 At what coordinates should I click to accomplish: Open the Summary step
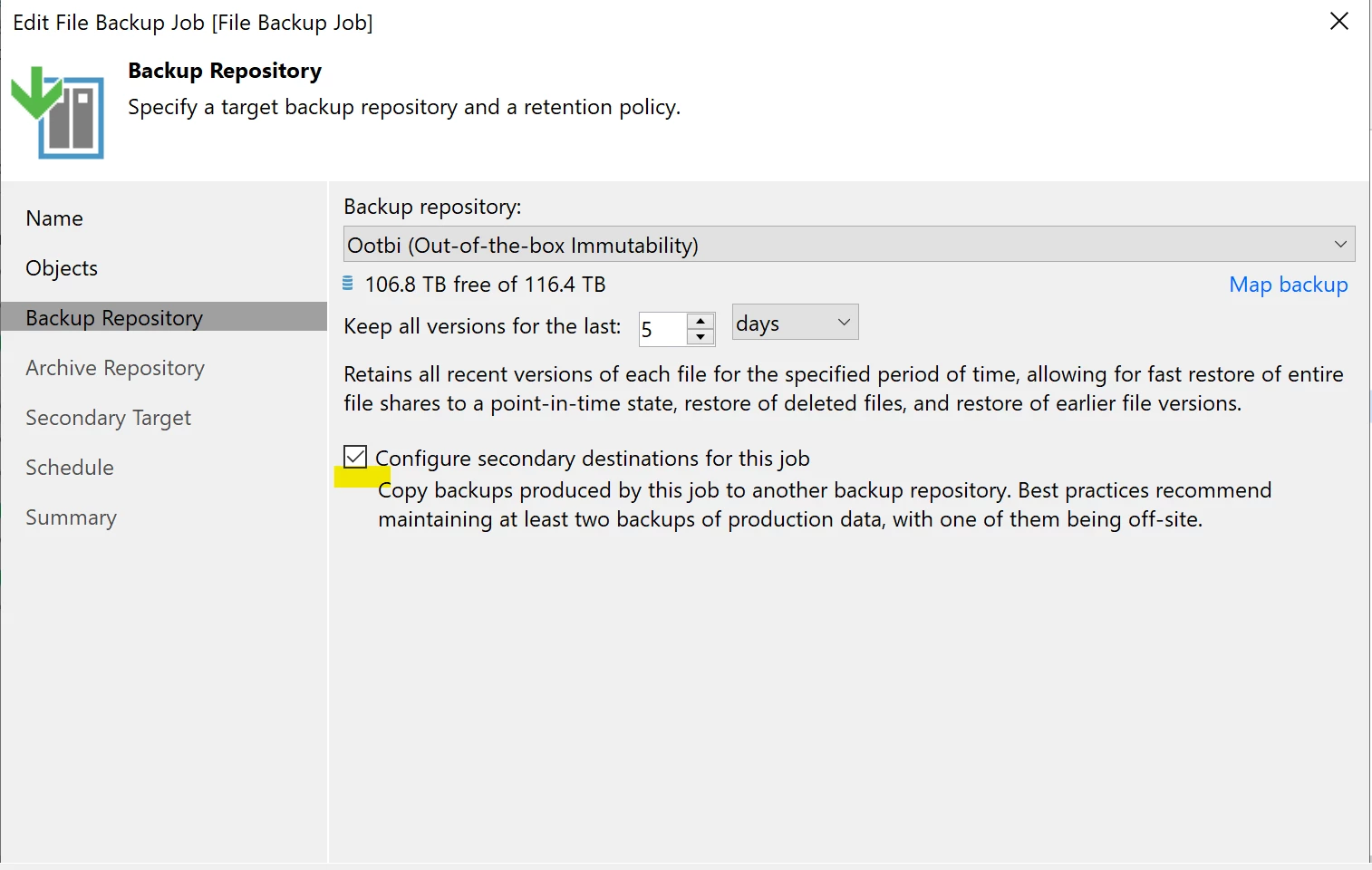pyautogui.click(x=72, y=517)
